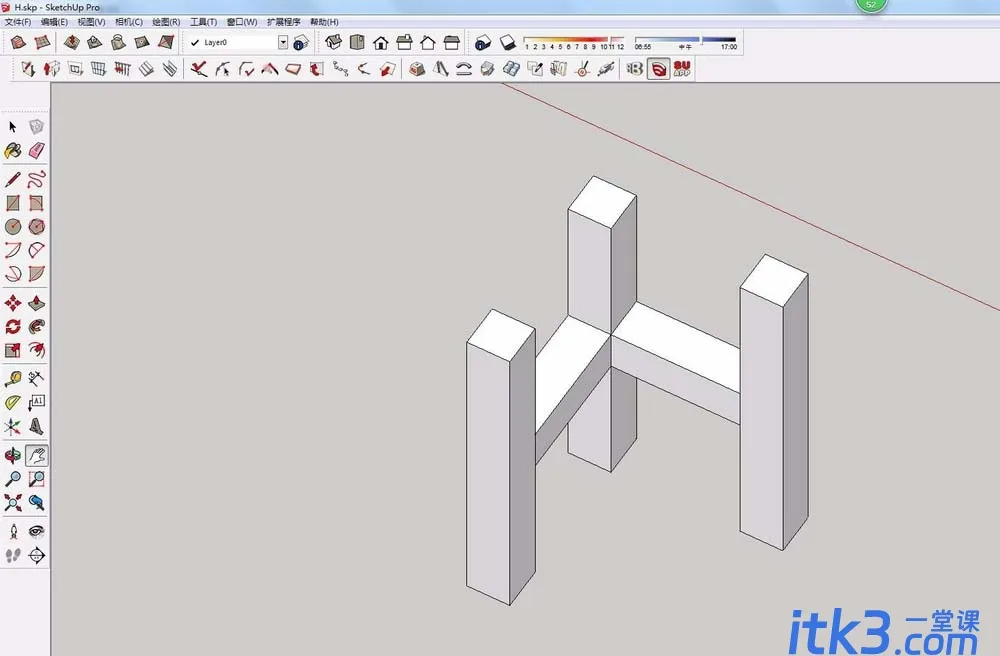Switch to Top view
This screenshot has width=1000, height=656.
[x=357, y=43]
